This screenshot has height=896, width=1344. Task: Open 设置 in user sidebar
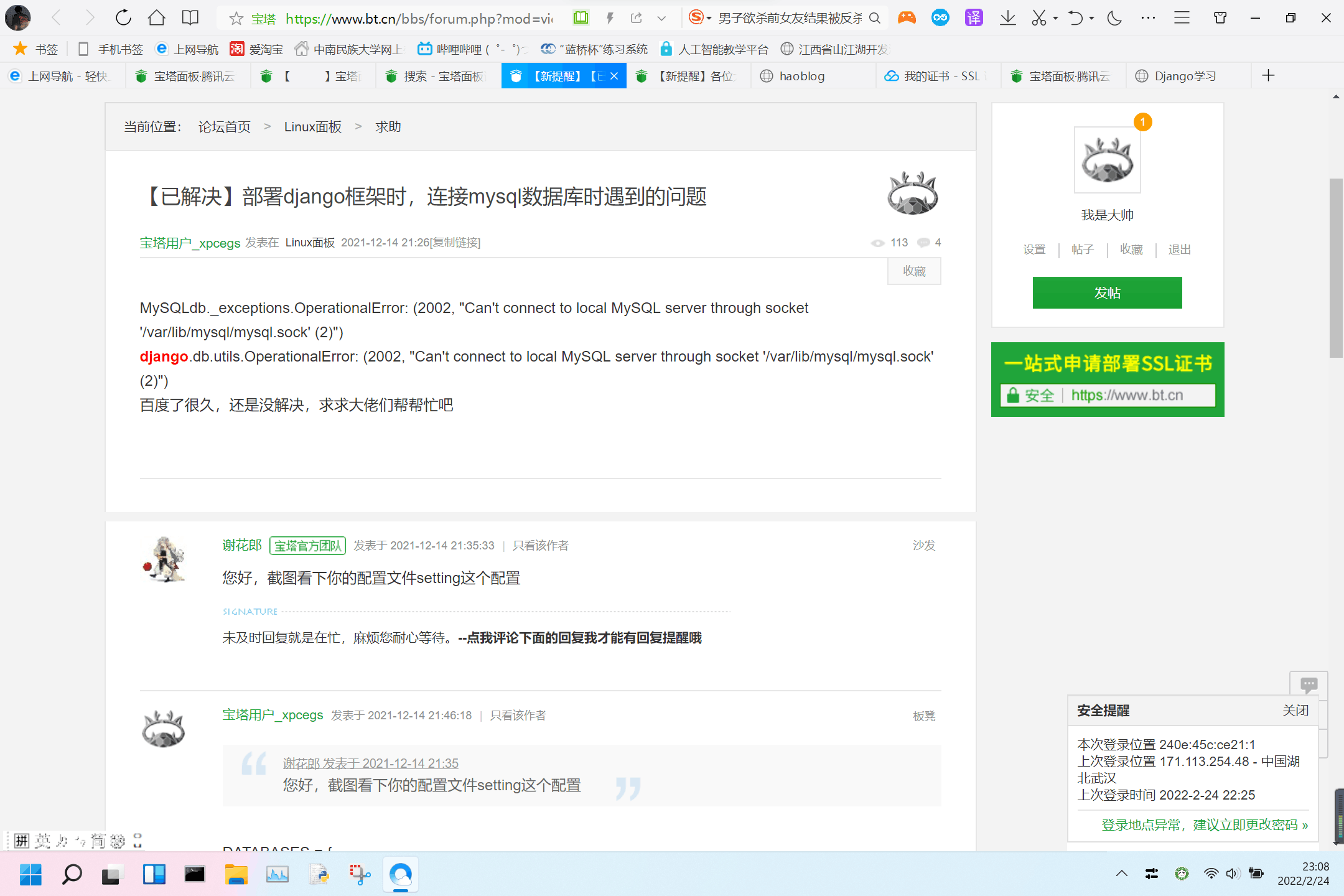pyautogui.click(x=1034, y=250)
